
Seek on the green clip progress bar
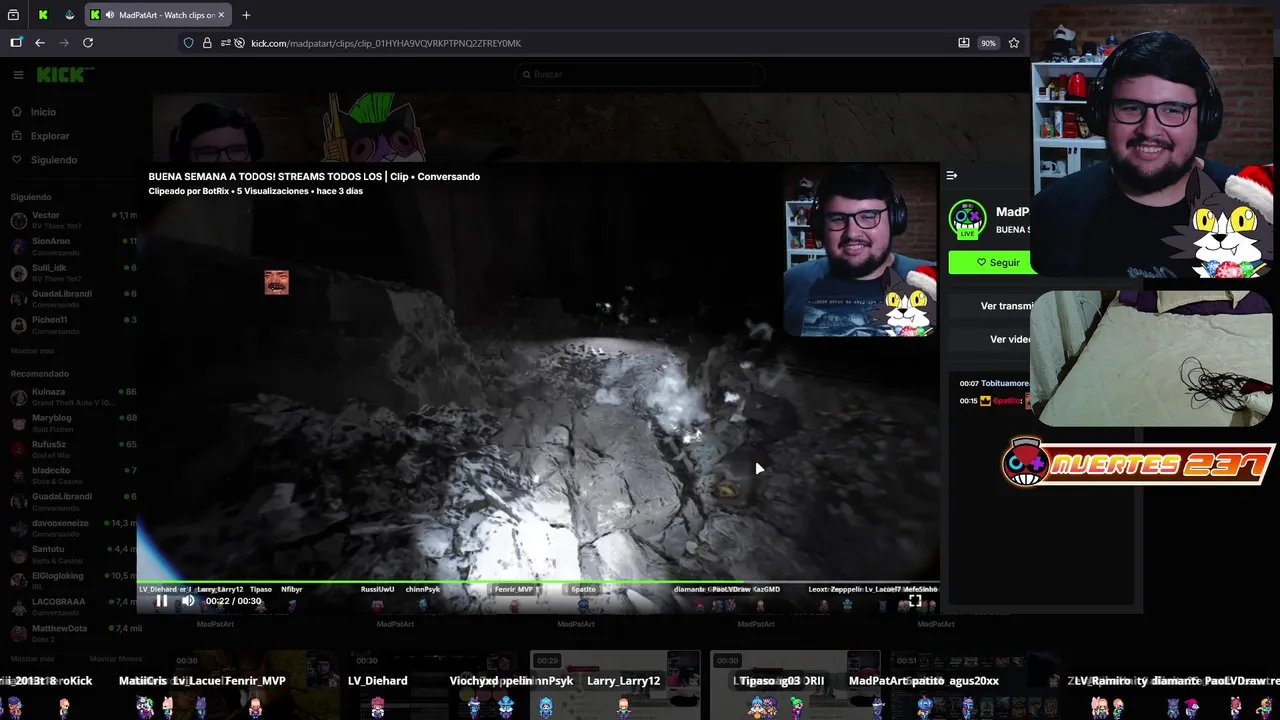tap(538, 582)
